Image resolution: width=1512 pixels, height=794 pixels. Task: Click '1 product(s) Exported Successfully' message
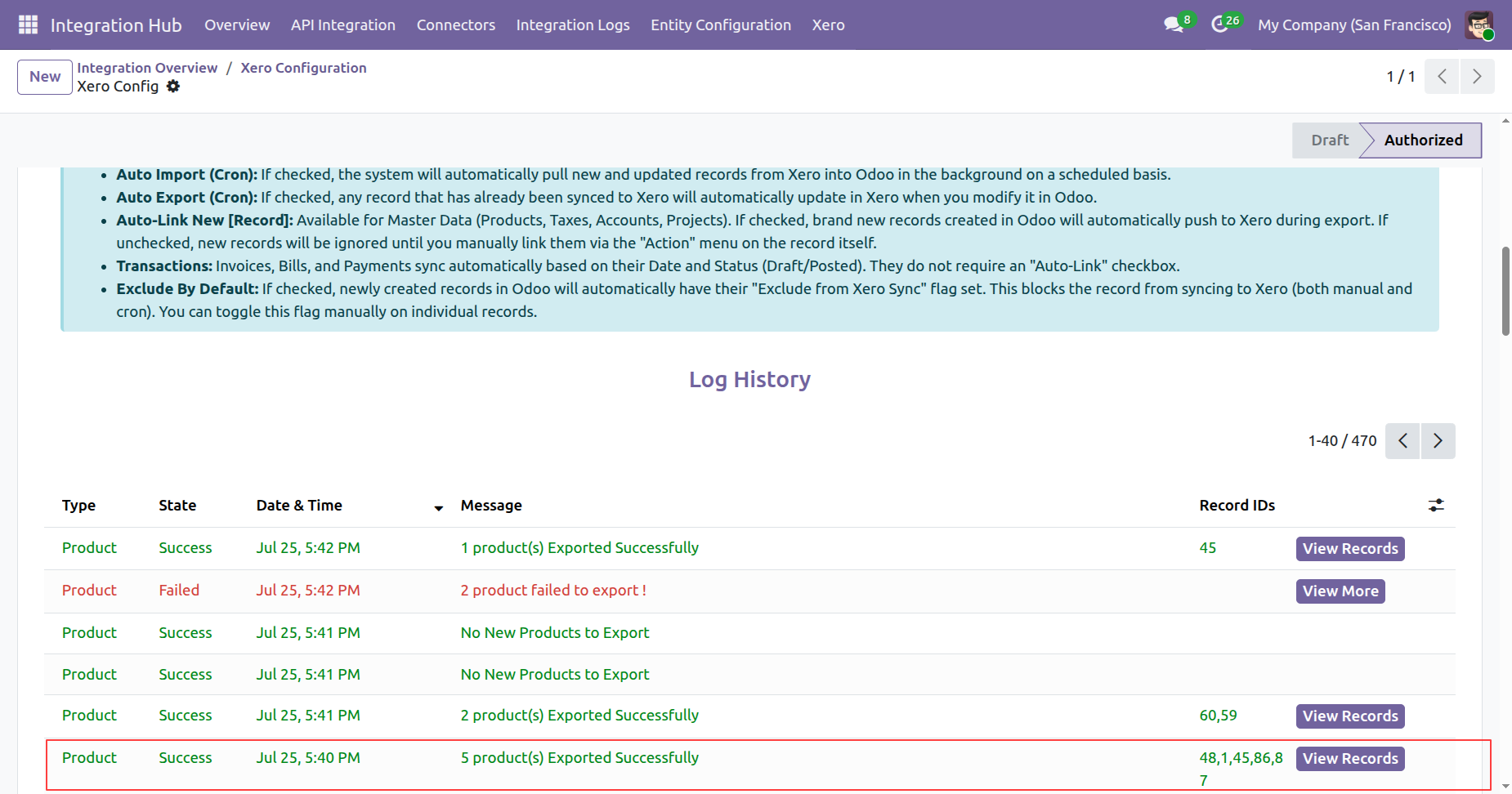(x=579, y=548)
